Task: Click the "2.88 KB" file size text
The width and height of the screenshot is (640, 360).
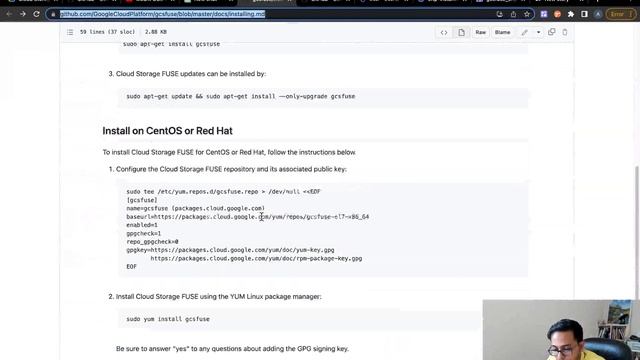Action: click(156, 32)
